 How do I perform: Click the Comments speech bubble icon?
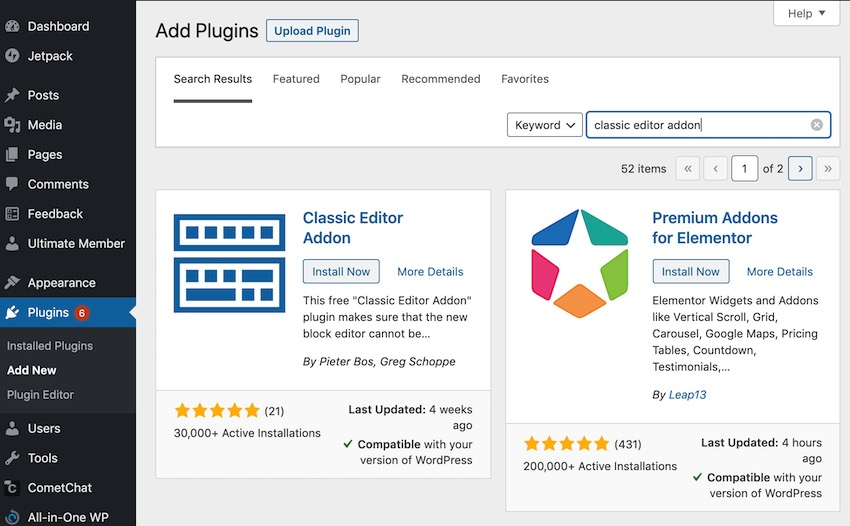tap(12, 184)
